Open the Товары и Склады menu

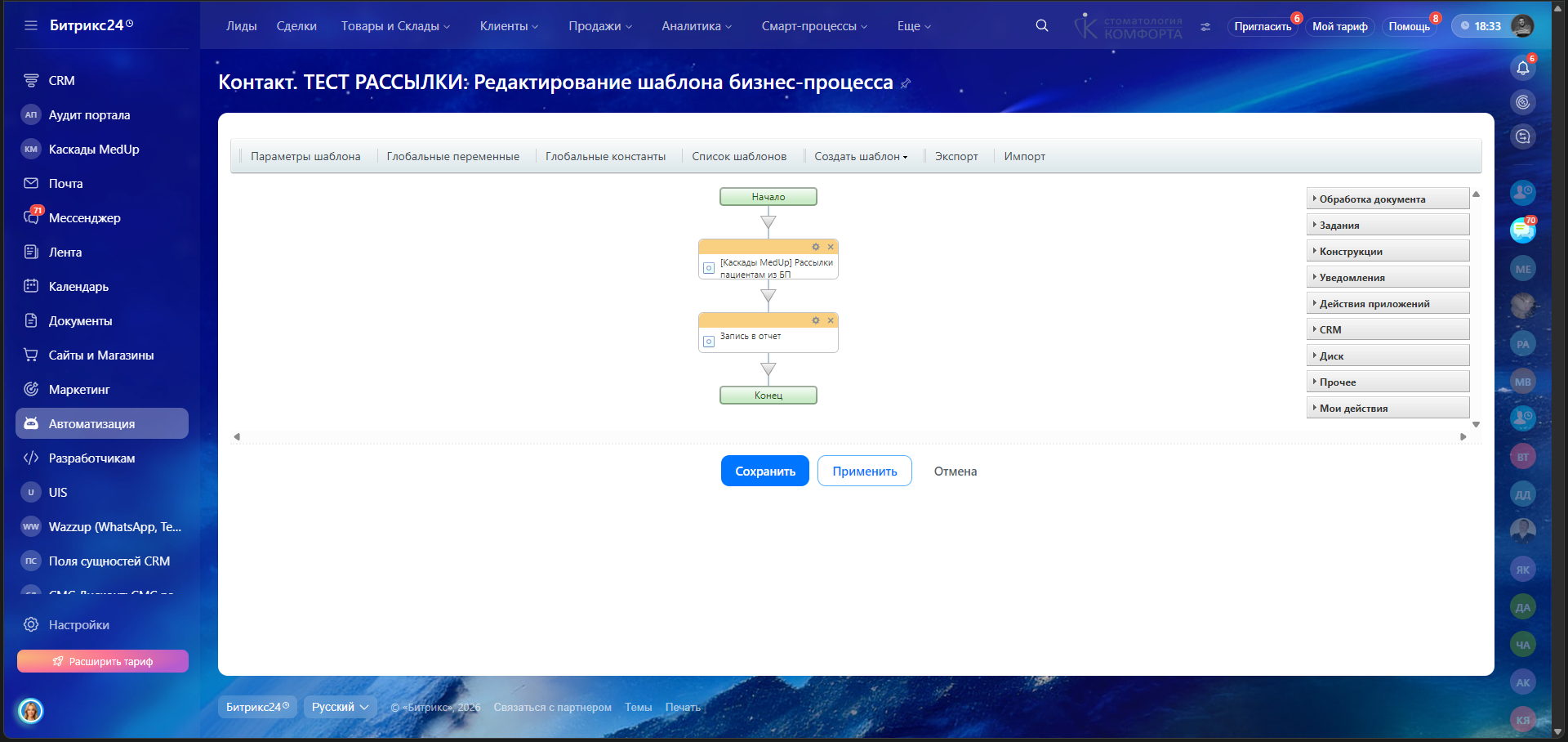coord(395,26)
